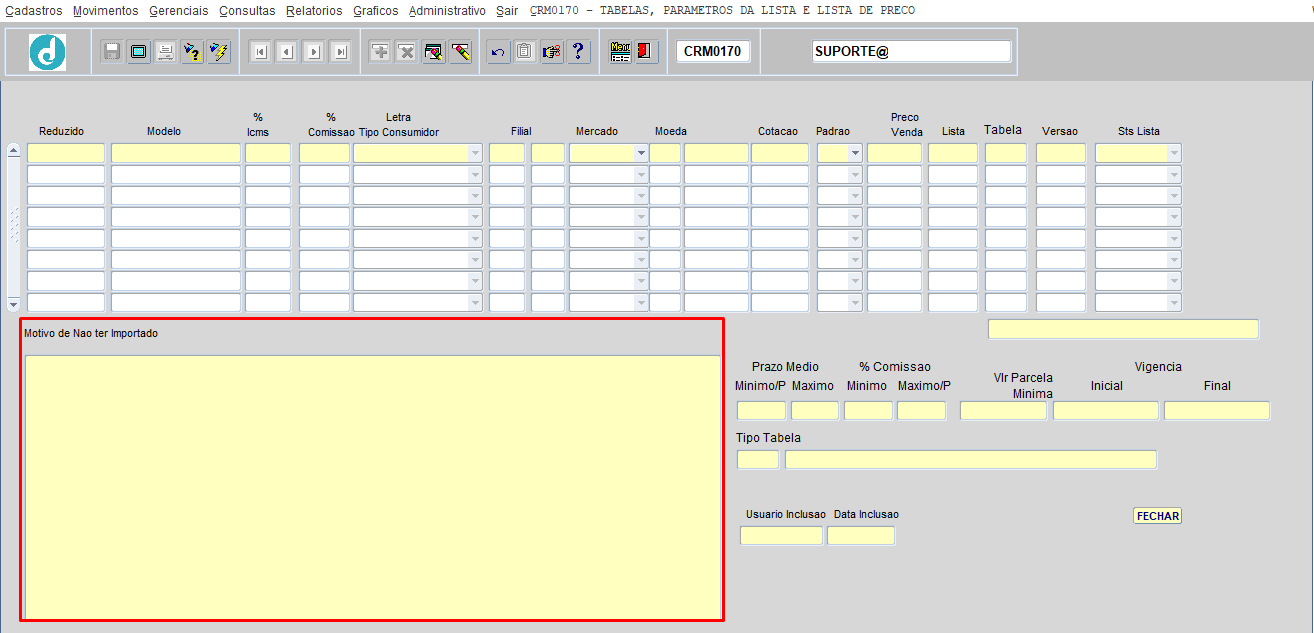The width and height of the screenshot is (1314, 633).
Task: Open the Movimentos menu
Action: click(106, 11)
